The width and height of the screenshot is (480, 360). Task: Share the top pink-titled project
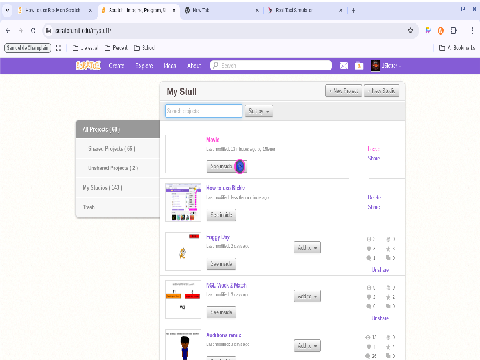click(x=374, y=158)
